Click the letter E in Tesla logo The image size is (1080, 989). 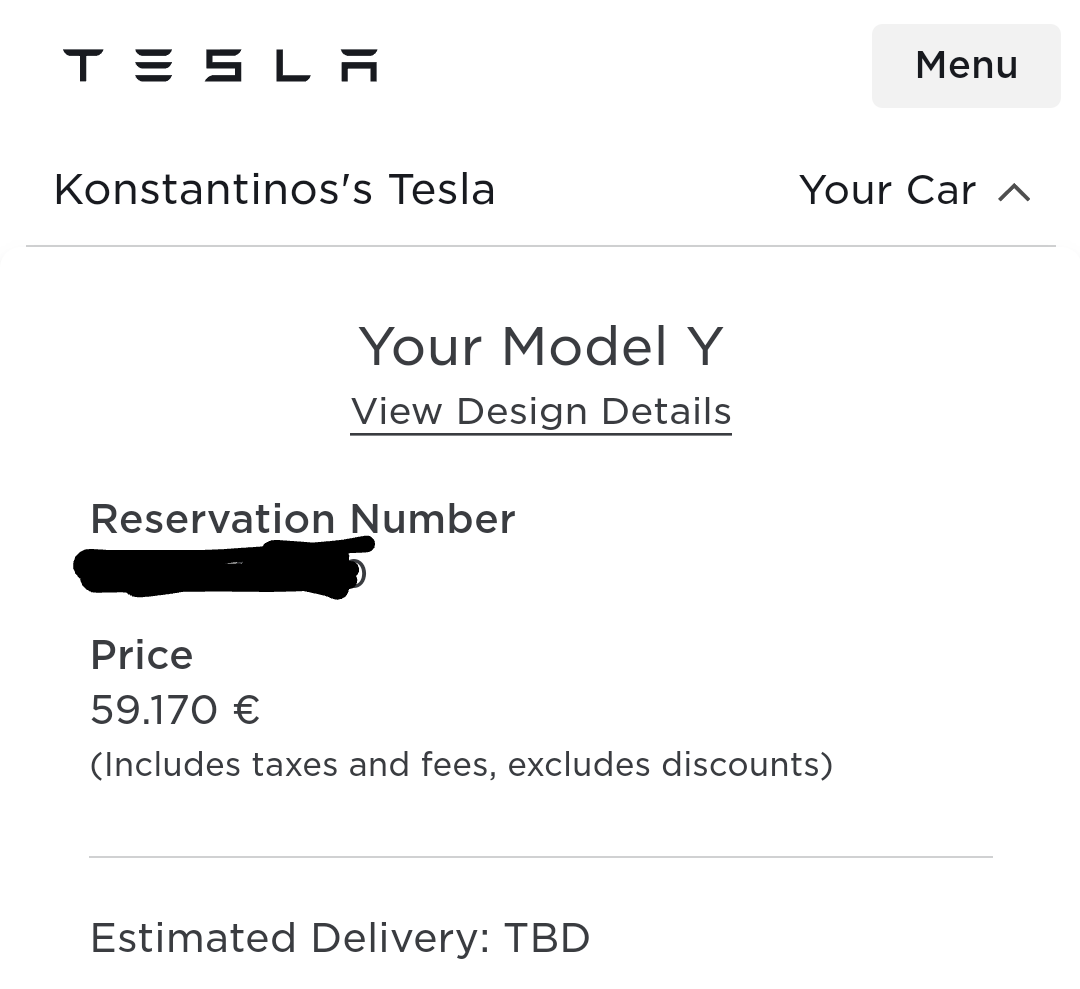pos(152,66)
